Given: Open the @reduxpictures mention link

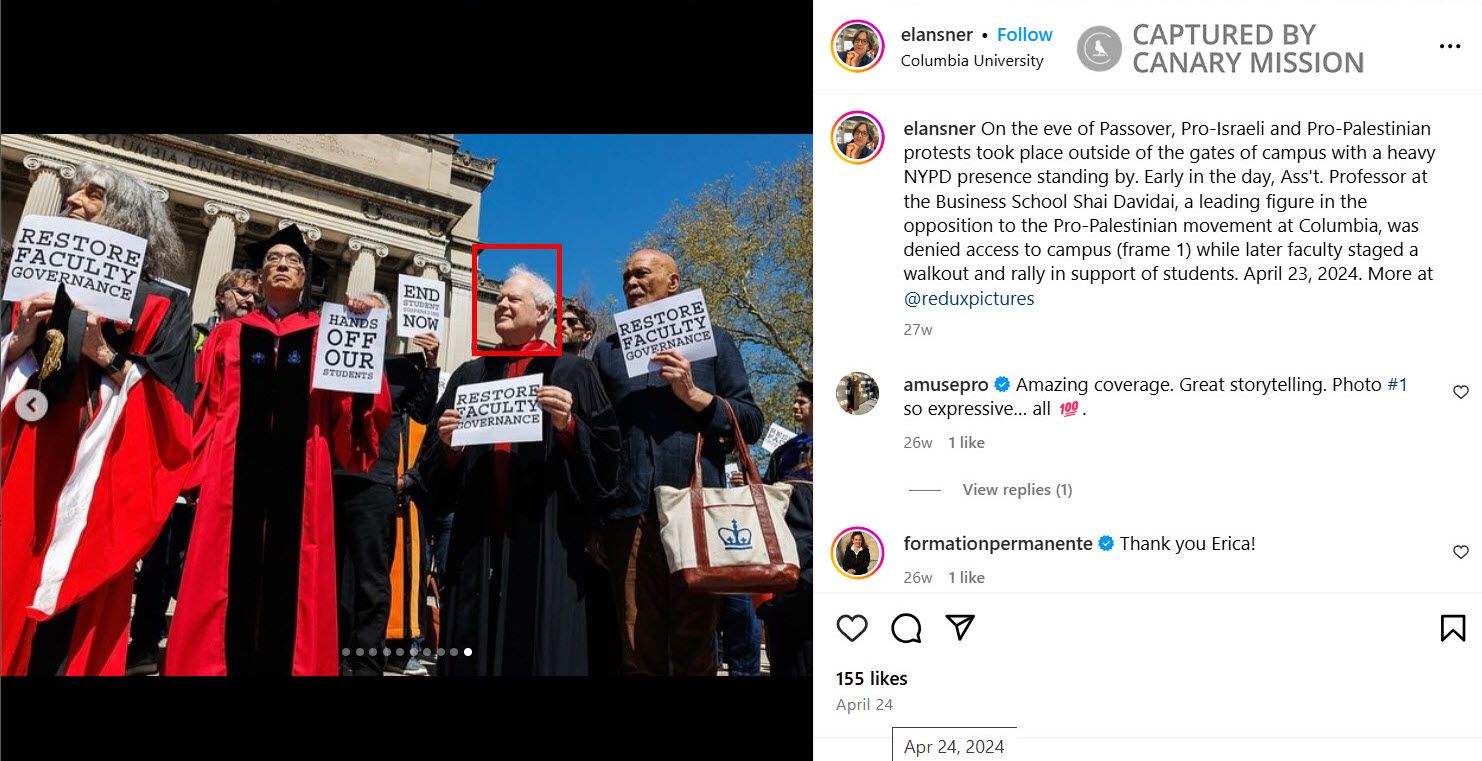Looking at the screenshot, I should point(969,298).
